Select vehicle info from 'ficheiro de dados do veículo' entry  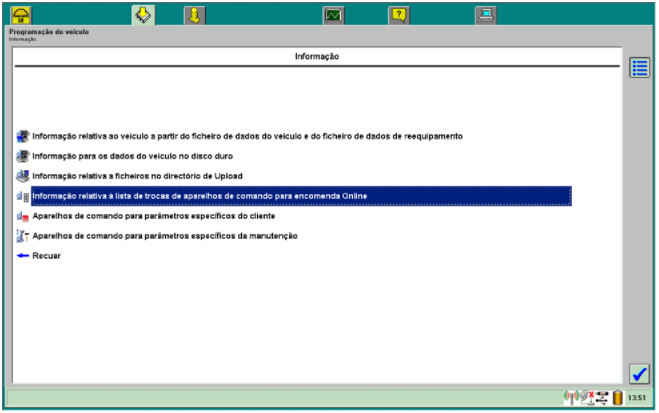(247, 136)
